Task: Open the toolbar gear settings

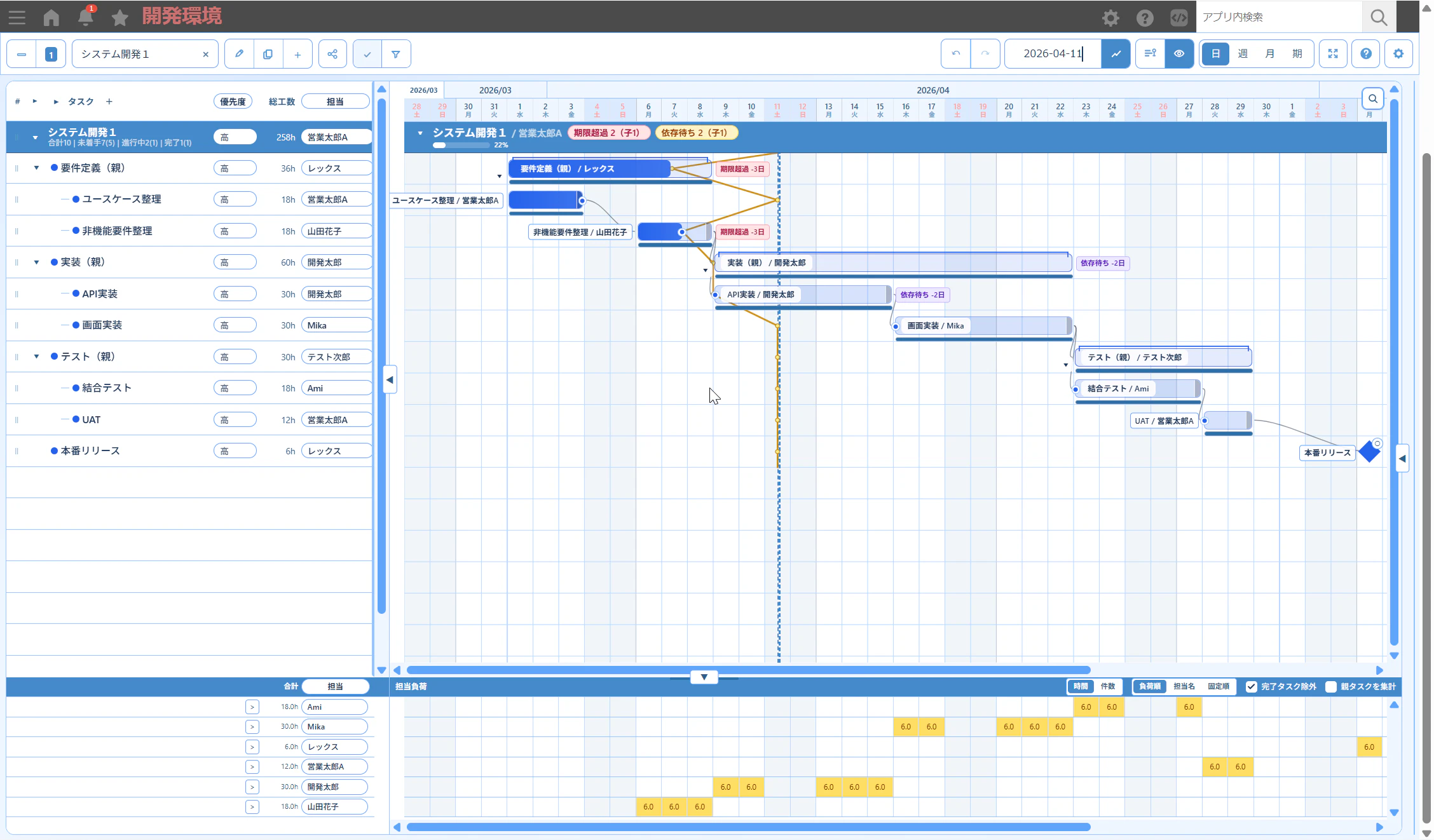Action: point(1398,54)
